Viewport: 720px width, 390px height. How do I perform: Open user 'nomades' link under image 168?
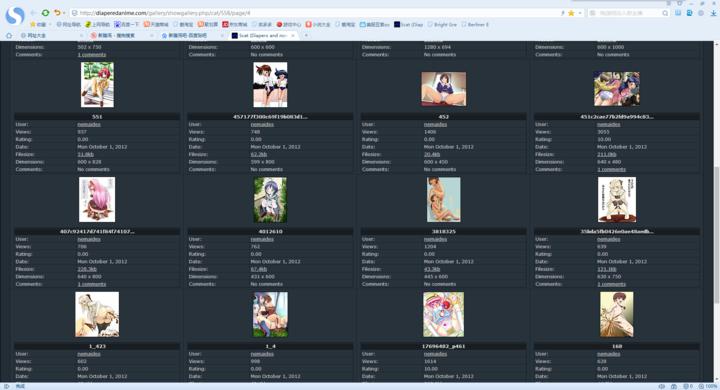608,354
